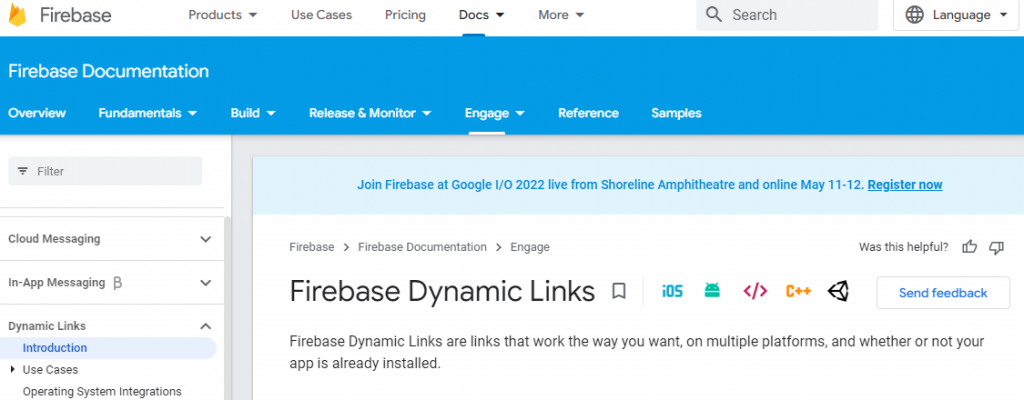Click the search magnifier icon
This screenshot has height=400, width=1024.
click(714, 15)
